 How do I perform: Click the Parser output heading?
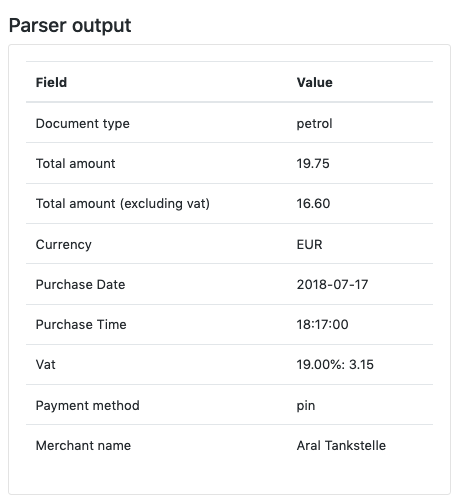pos(70,26)
